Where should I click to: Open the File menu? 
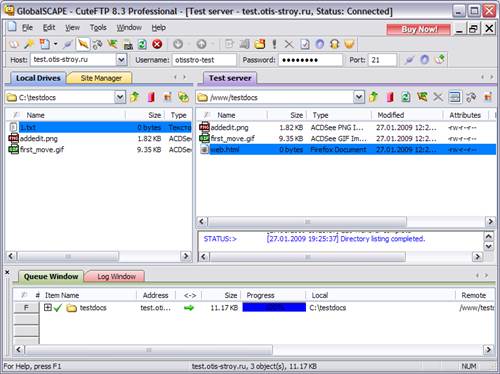27,28
